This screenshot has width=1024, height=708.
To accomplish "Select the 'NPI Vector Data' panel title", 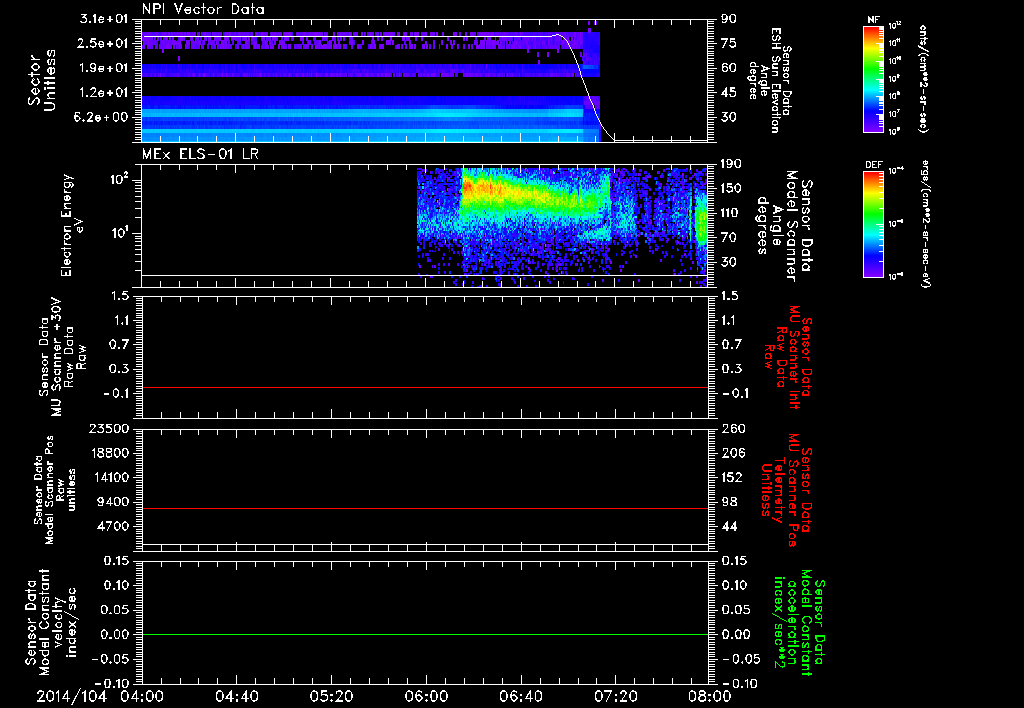I will tap(203, 9).
